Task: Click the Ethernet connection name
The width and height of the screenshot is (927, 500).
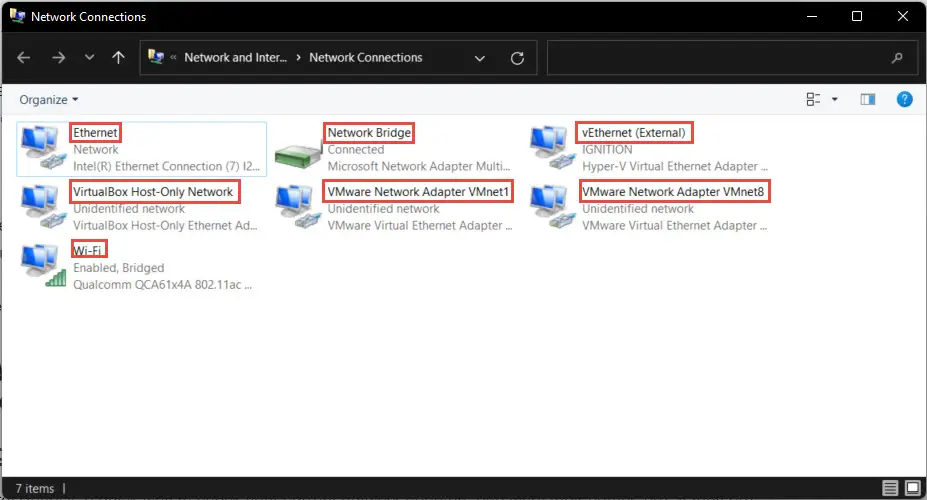Action: tap(95, 132)
